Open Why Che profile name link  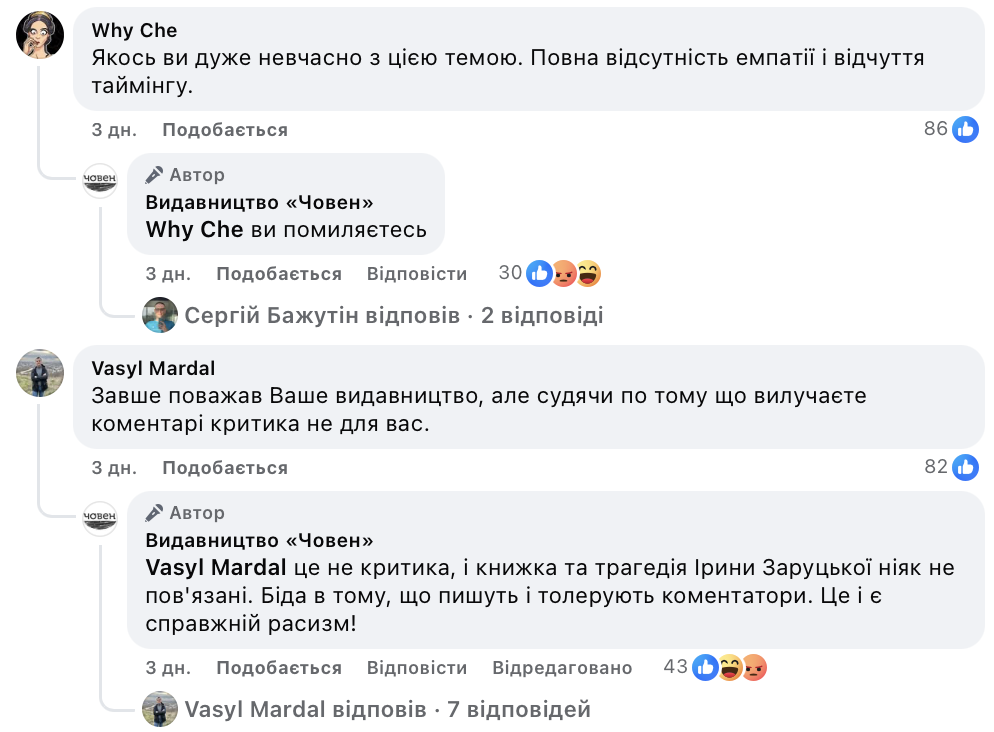point(134,31)
